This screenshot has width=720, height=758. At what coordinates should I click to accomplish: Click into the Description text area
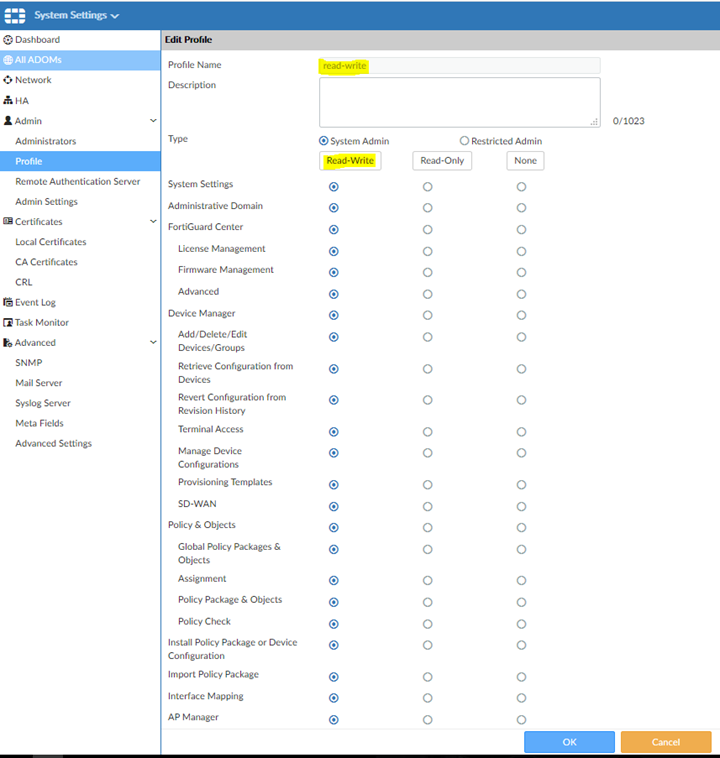(x=459, y=102)
